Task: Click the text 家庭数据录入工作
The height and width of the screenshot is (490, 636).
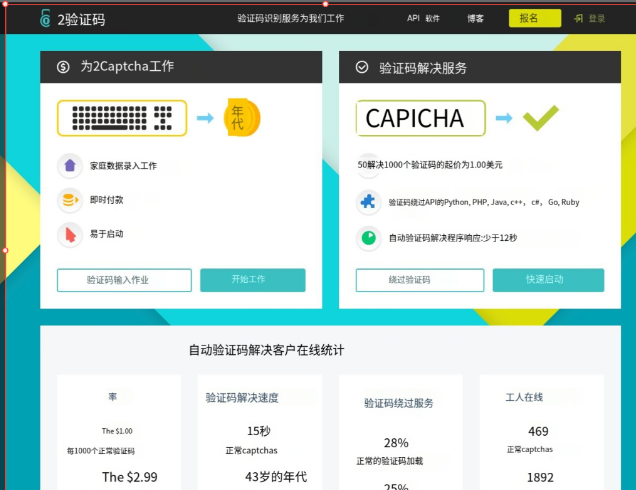Action: coord(123,166)
